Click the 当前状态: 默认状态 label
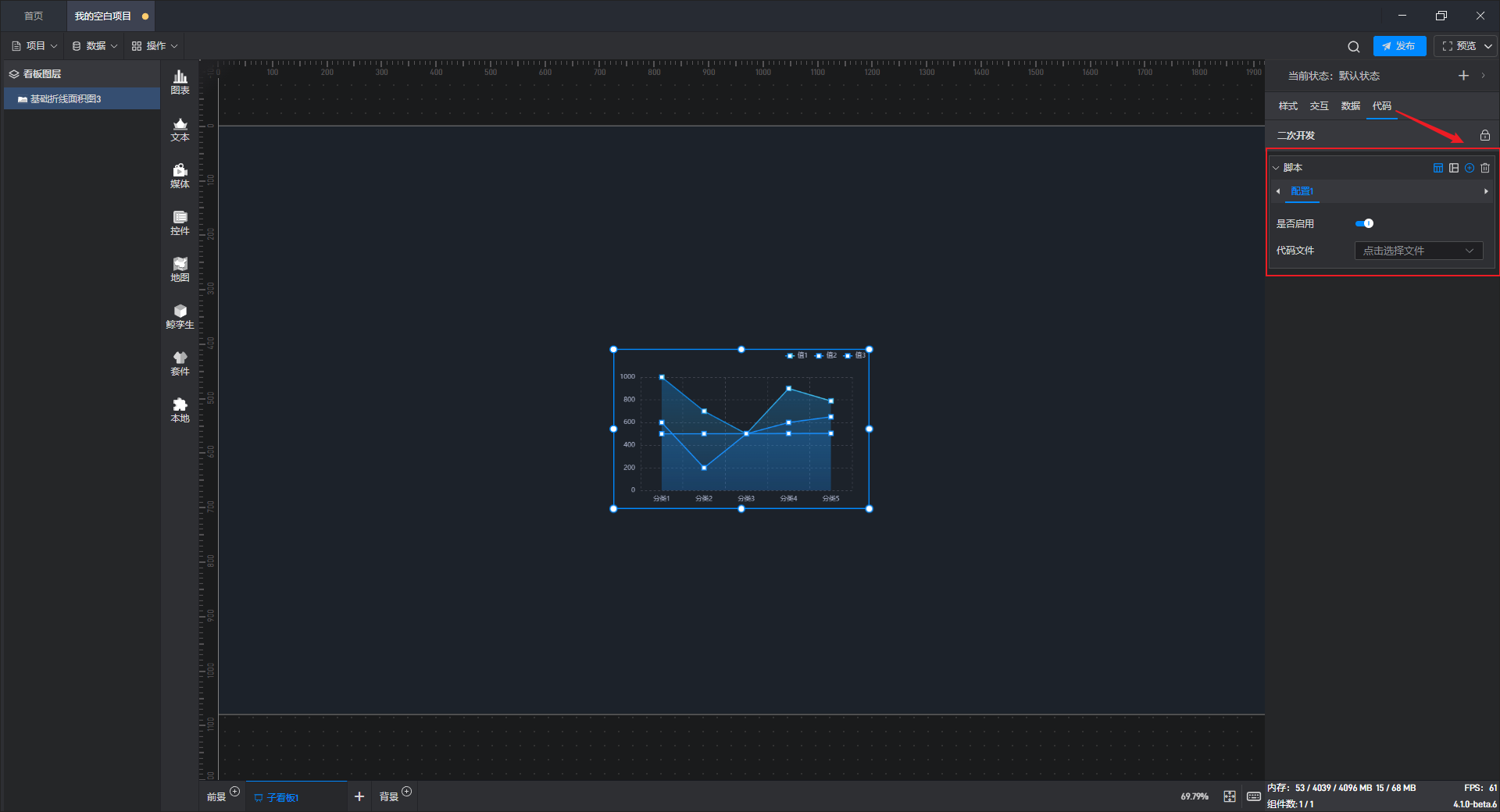 pyautogui.click(x=1334, y=76)
